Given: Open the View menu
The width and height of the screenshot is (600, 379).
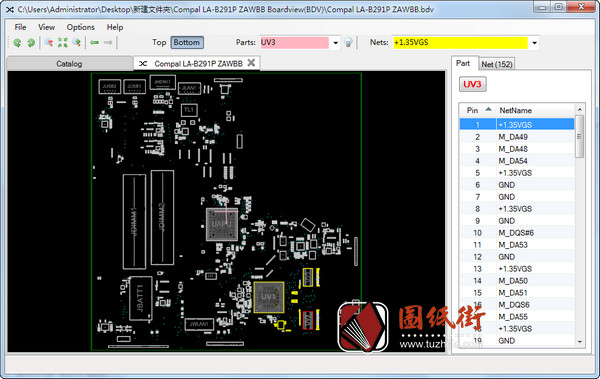Looking at the screenshot, I should (46, 27).
